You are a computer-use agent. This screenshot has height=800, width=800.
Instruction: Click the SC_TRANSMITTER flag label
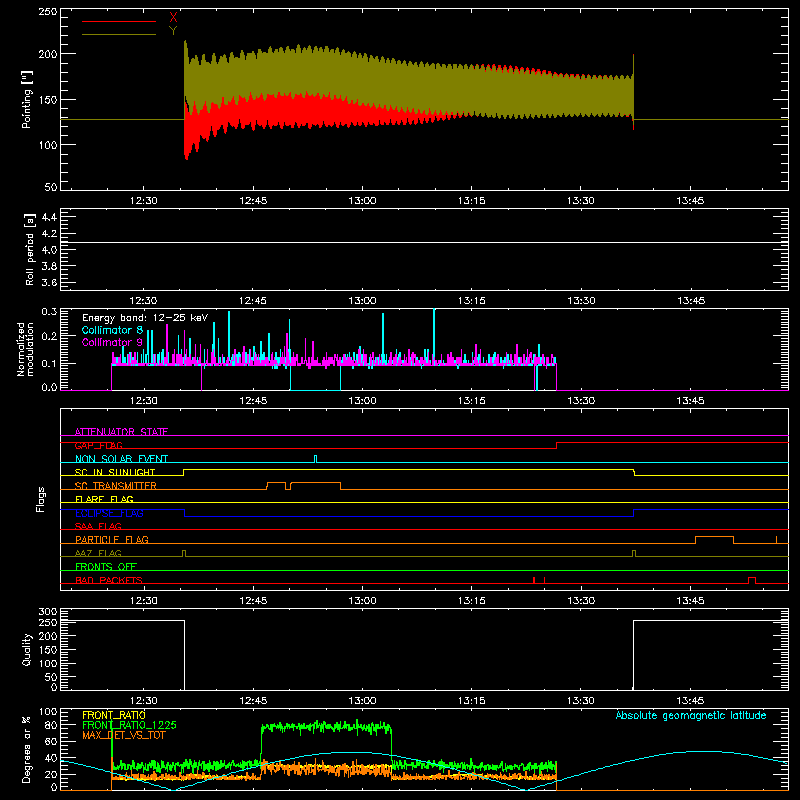(115, 486)
